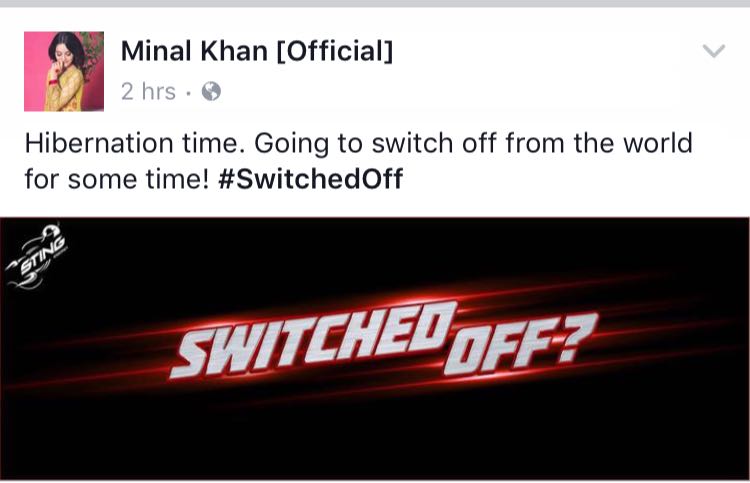Viewport: 750px width, 483px height.
Task: Click the dot separator beside 2 hrs
Action: pyautogui.click(x=188, y=93)
